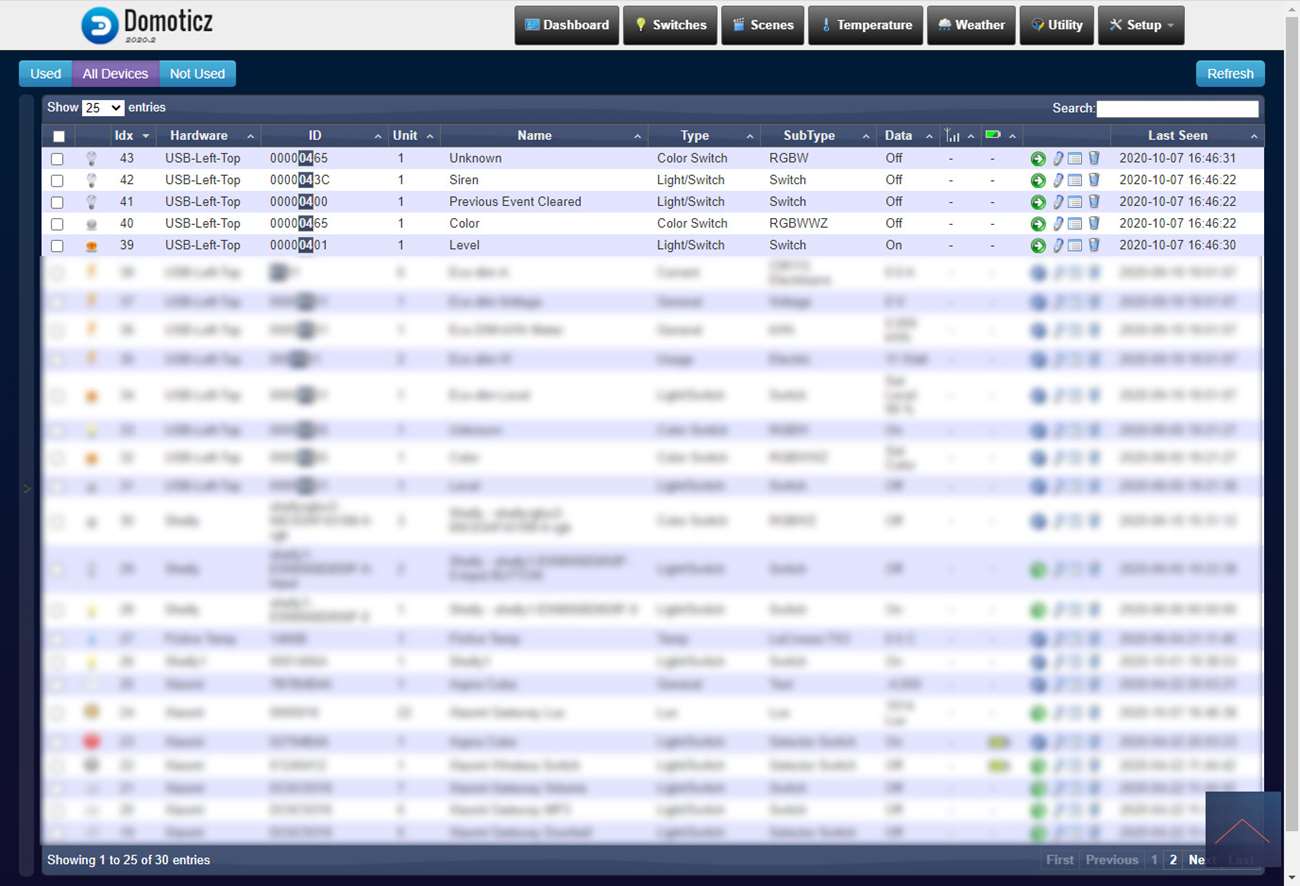The image size is (1300, 886).
Task: Select checkbox for Siren row
Action: (58, 181)
